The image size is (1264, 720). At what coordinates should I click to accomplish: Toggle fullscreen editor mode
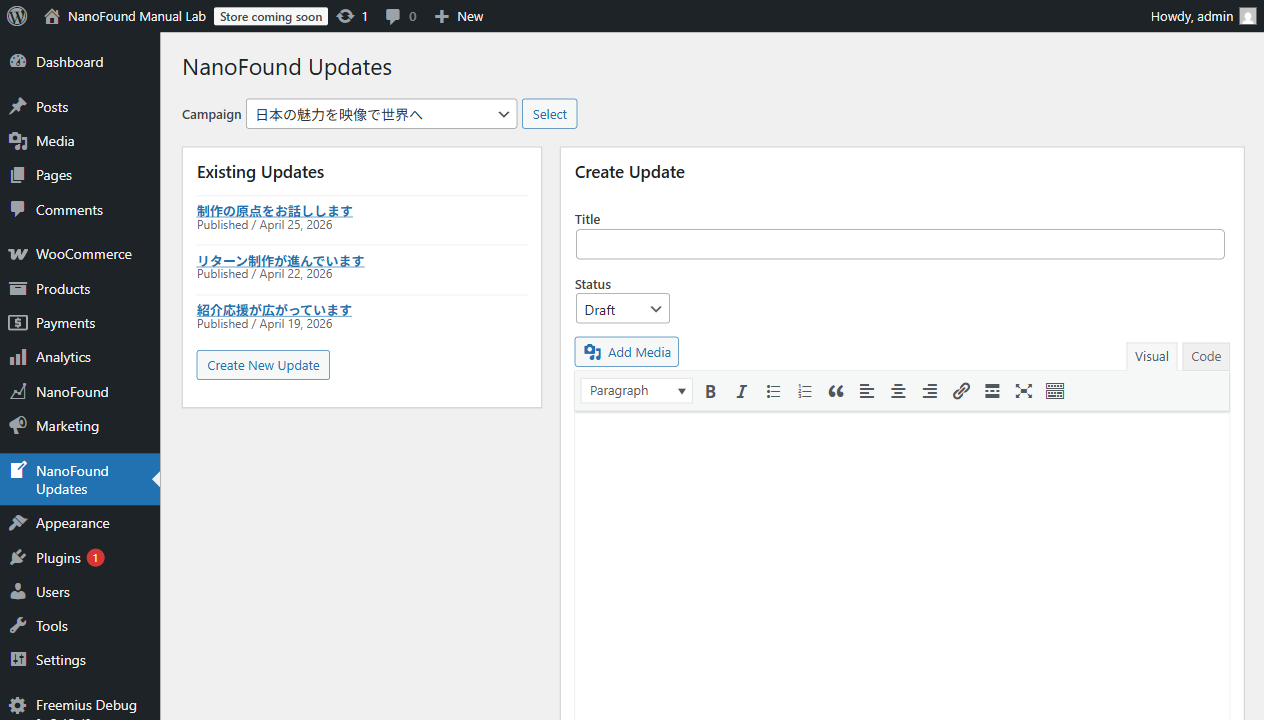[x=1024, y=391]
